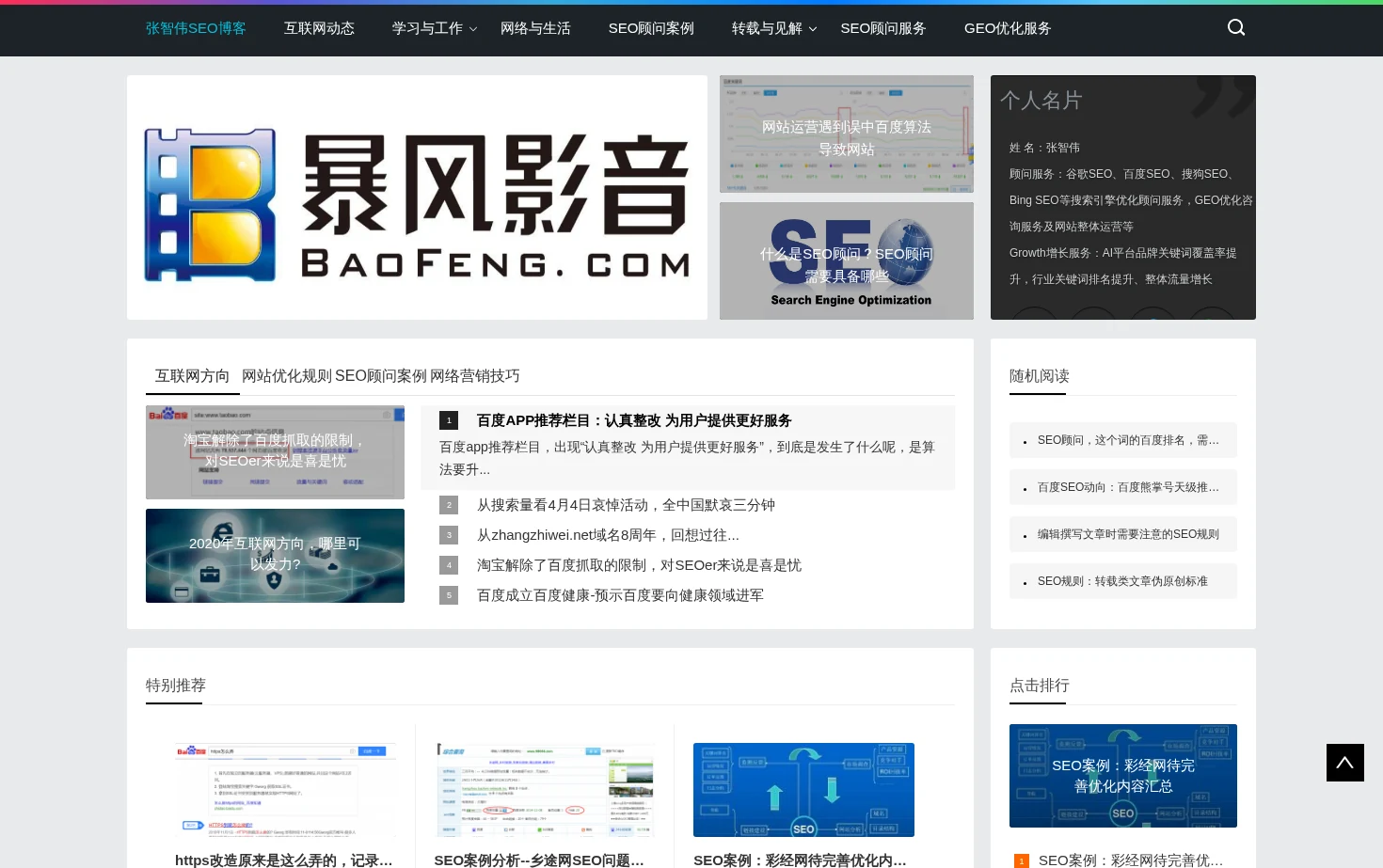Click the 随机阅读 heading
Viewport: 1383px width, 868px height.
click(1040, 376)
